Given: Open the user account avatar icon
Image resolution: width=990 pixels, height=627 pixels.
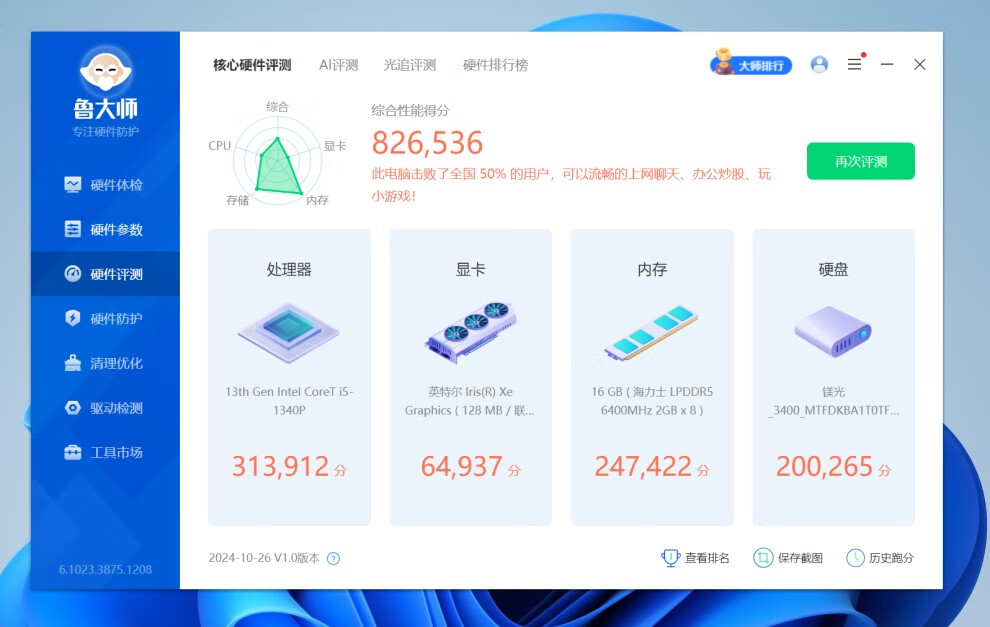Looking at the screenshot, I should pos(820,64).
